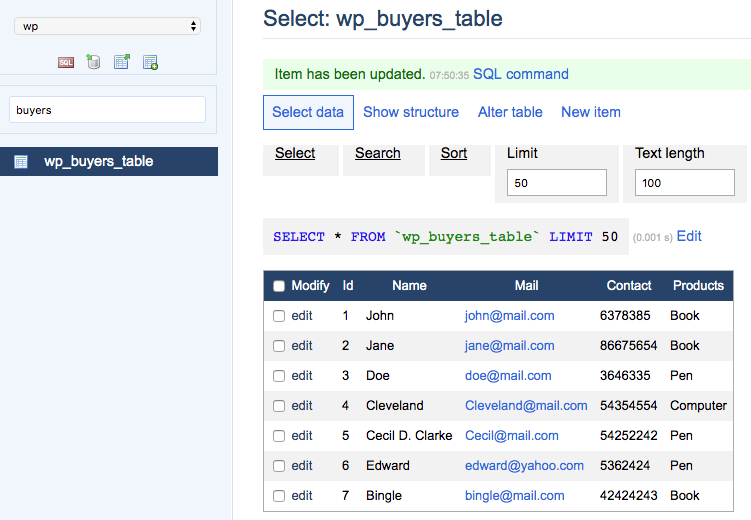The image size is (751, 520).
Task: Tick the checkbox for Cleveland's row
Action: coord(279,406)
